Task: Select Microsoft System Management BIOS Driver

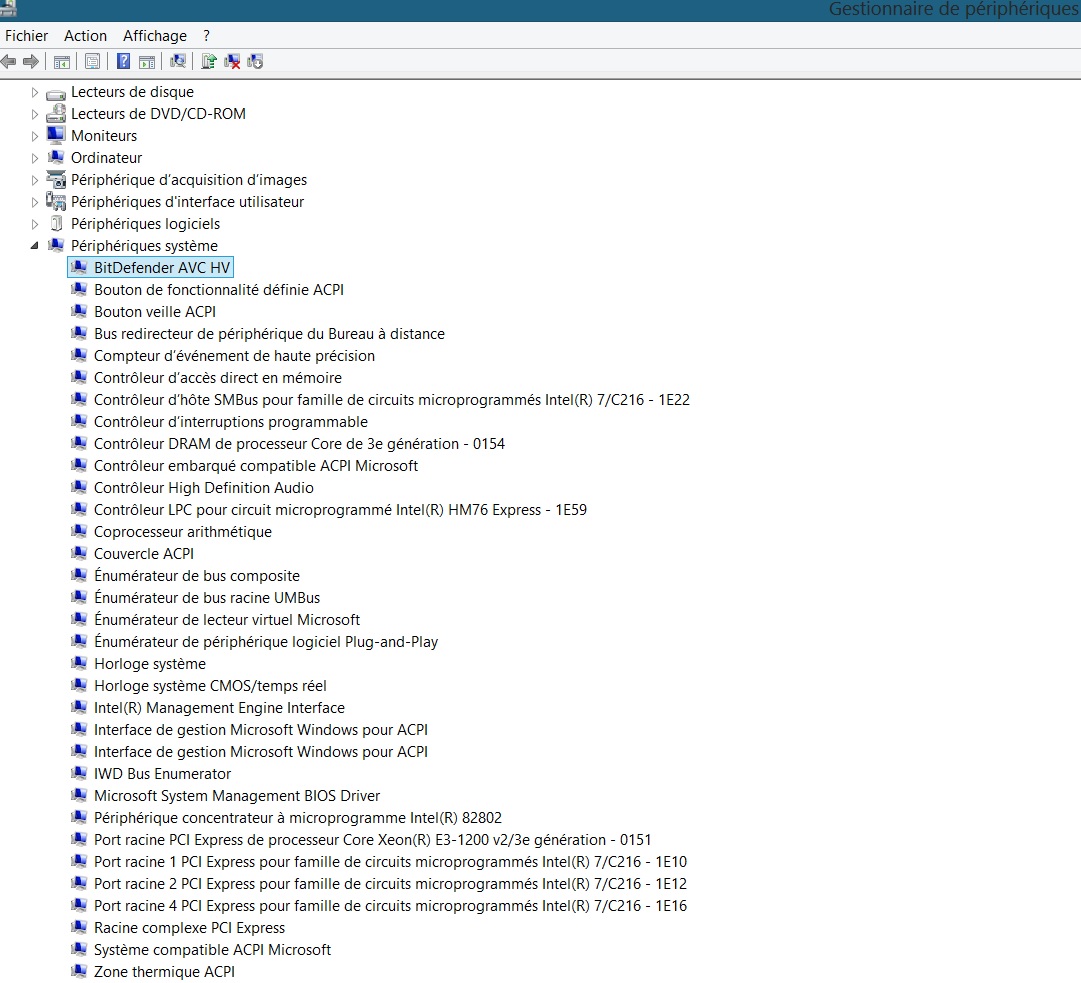Action: [236, 796]
